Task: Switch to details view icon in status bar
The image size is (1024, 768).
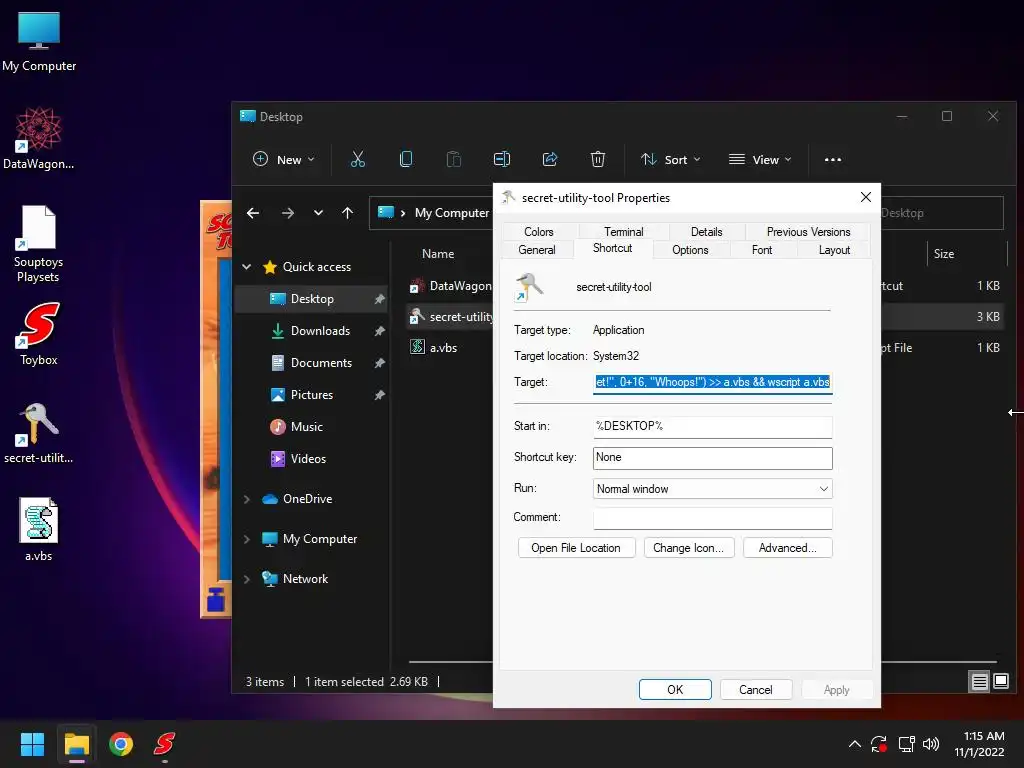Action: (980, 682)
